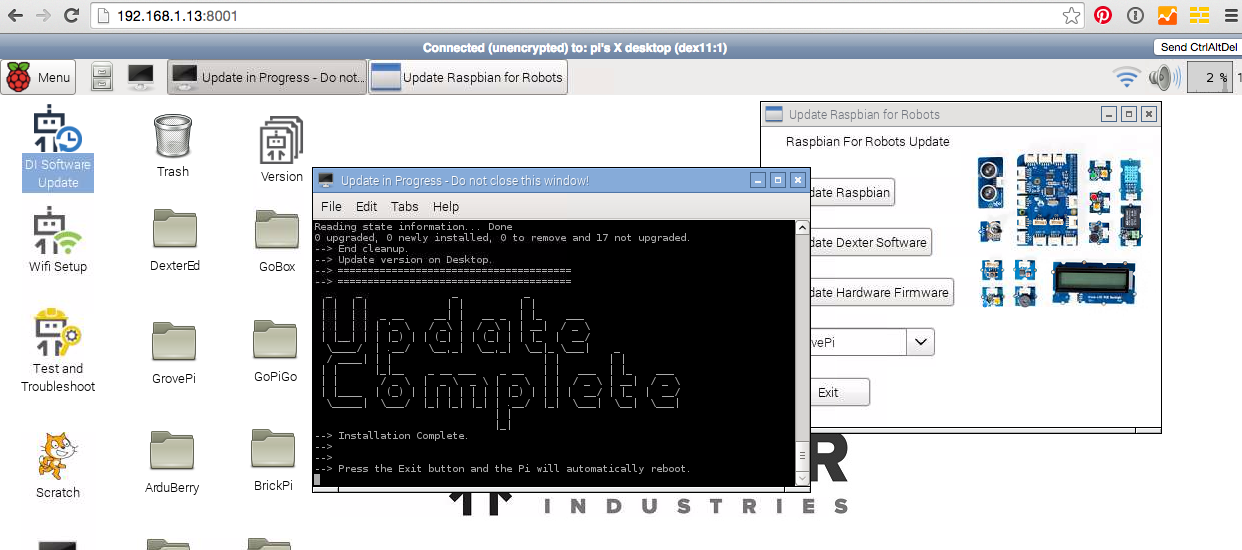Open the BrickPi folder
Image resolution: width=1242 pixels, height=550 pixels.
pos(273,460)
